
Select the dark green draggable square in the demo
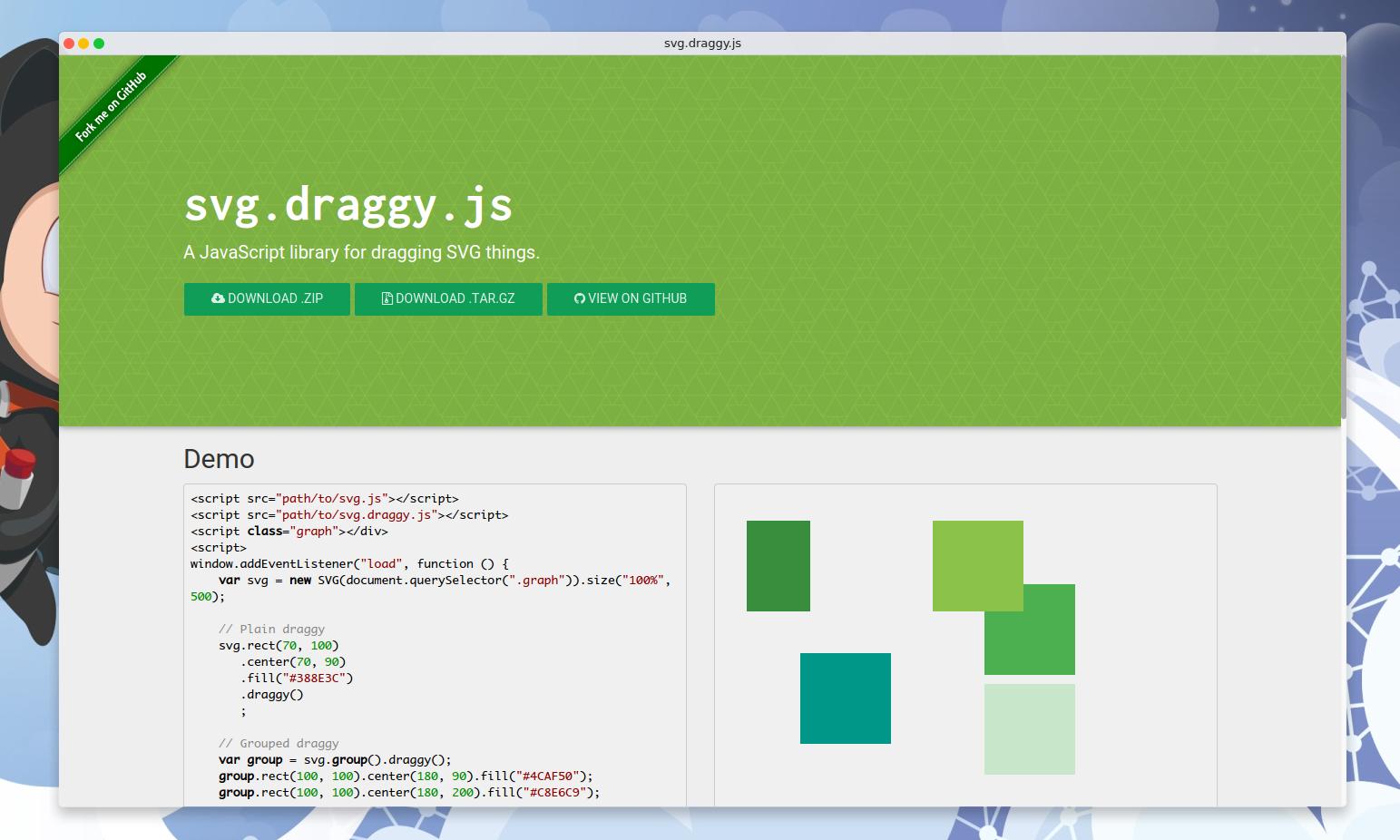pyautogui.click(x=778, y=564)
